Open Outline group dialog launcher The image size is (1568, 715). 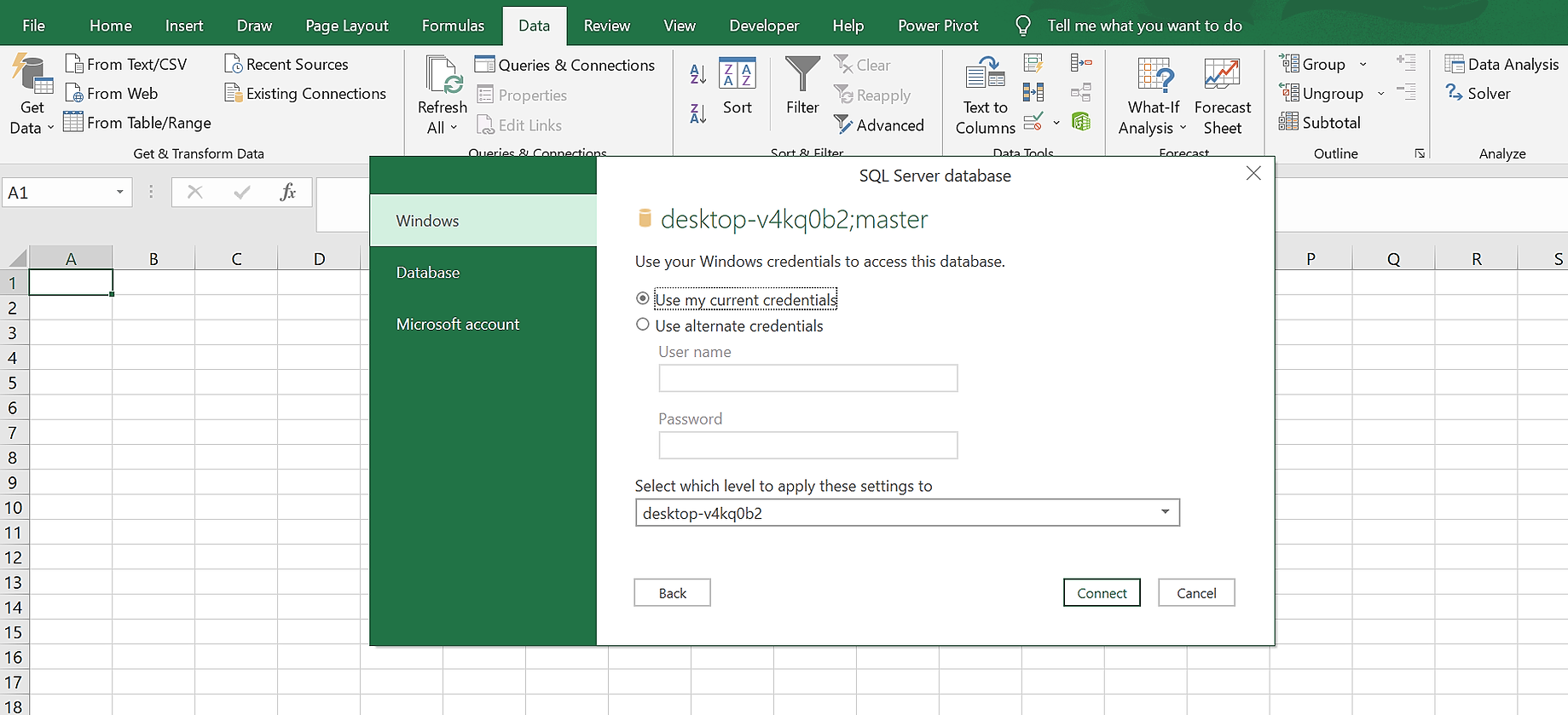pyautogui.click(x=1420, y=153)
